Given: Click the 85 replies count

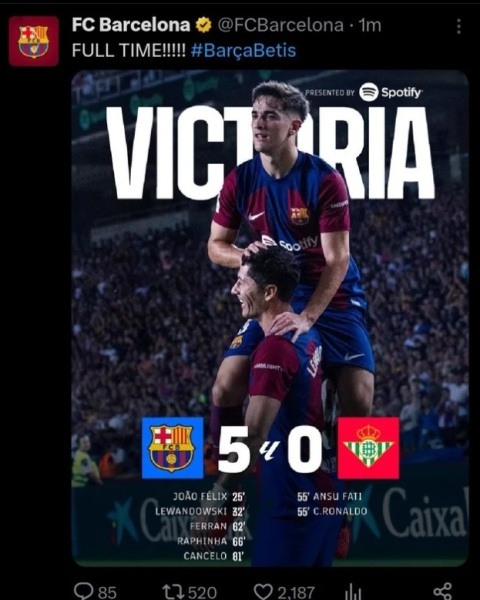Looking at the screenshot, I should (x=107, y=592).
